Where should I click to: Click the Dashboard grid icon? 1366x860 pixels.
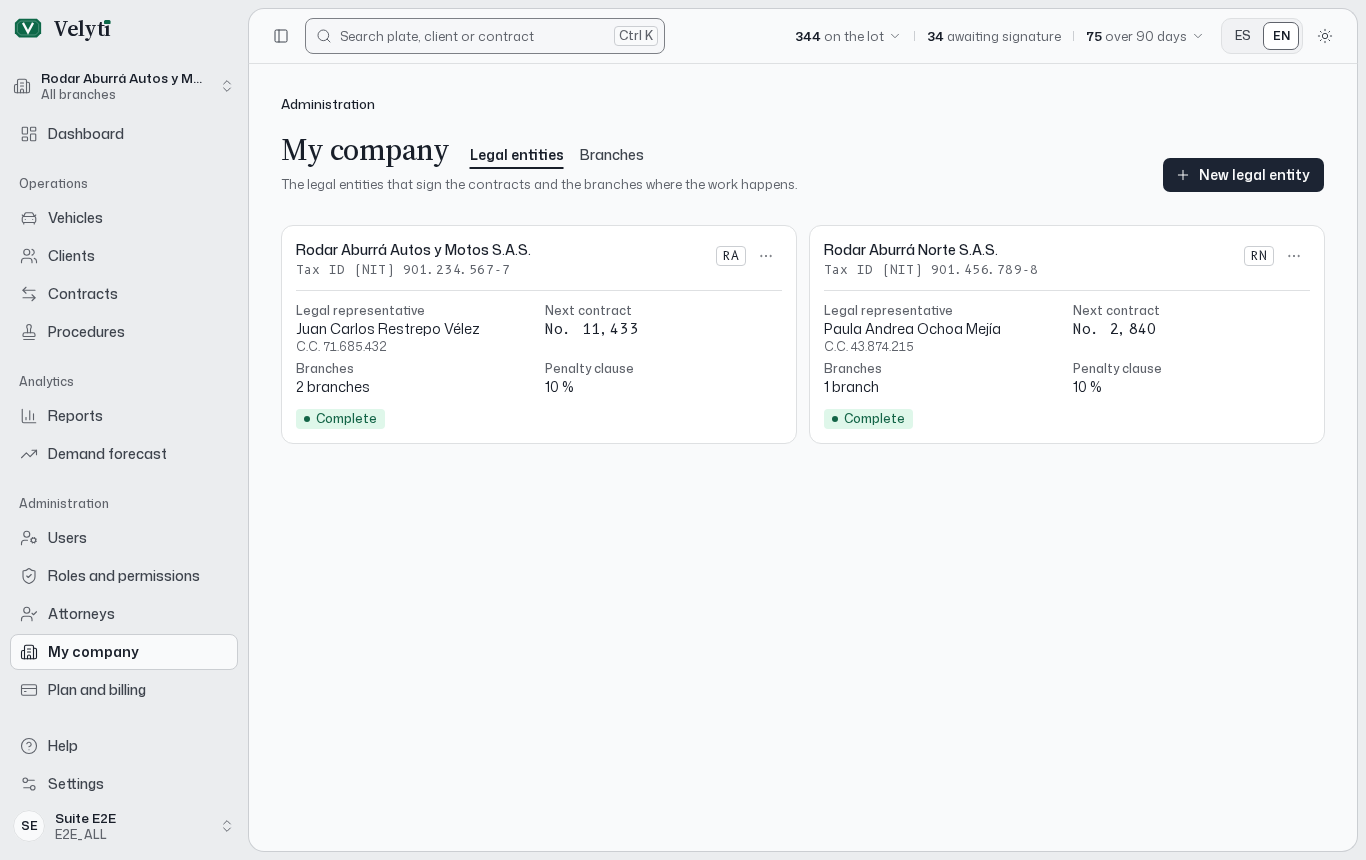click(29, 134)
